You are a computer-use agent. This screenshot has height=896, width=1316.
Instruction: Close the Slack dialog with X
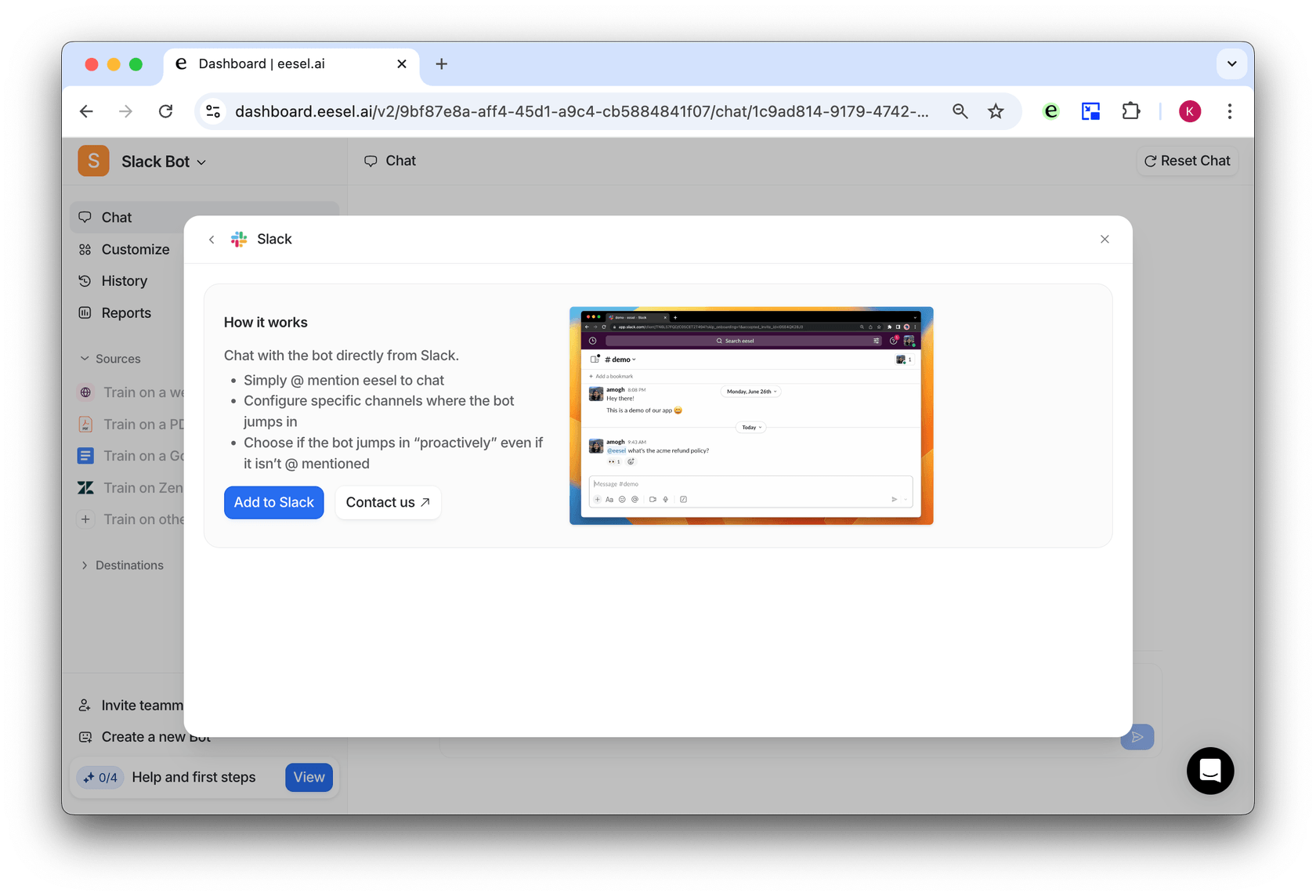(x=1104, y=240)
